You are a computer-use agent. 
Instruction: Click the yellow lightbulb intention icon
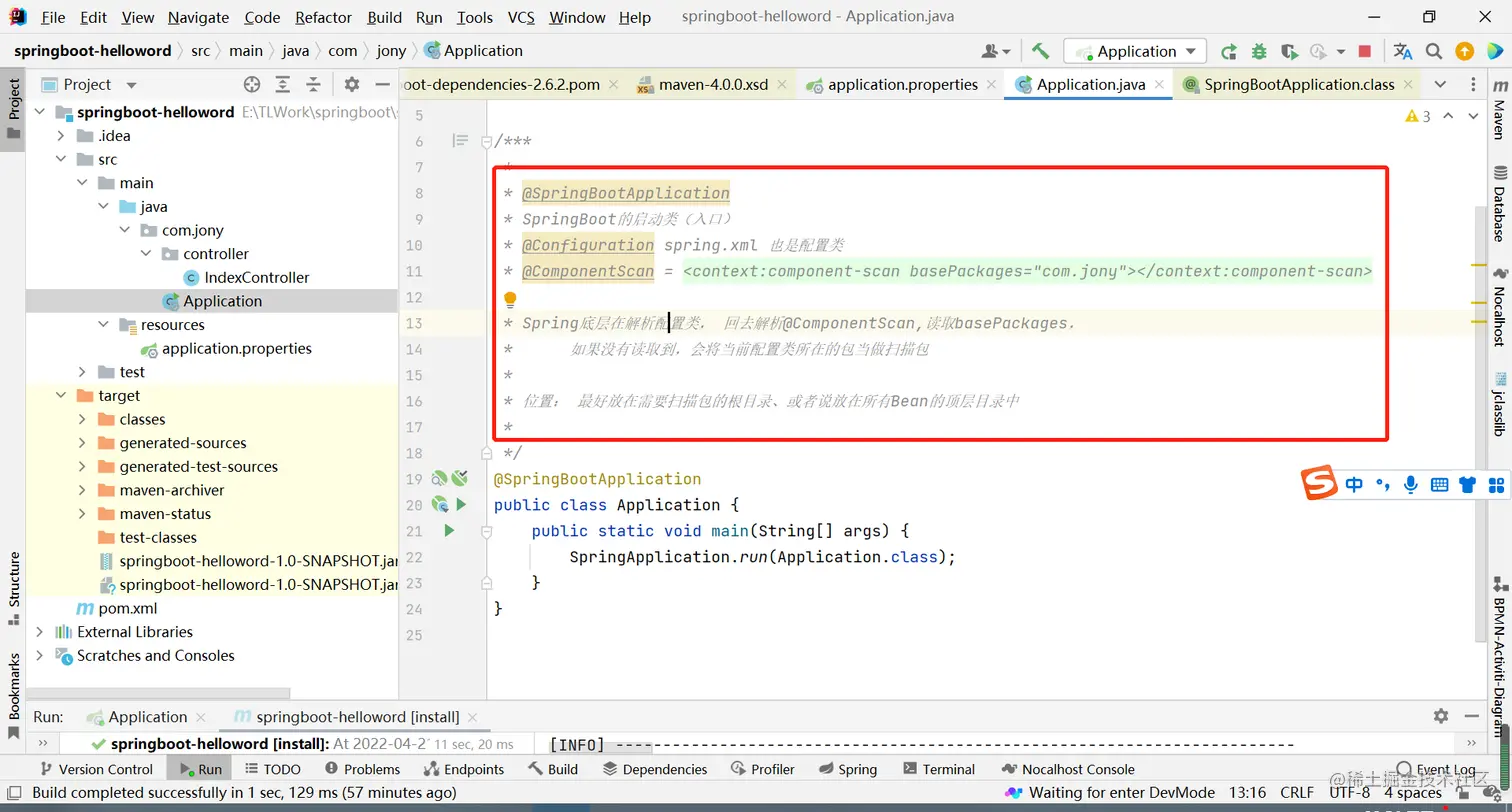tap(510, 299)
